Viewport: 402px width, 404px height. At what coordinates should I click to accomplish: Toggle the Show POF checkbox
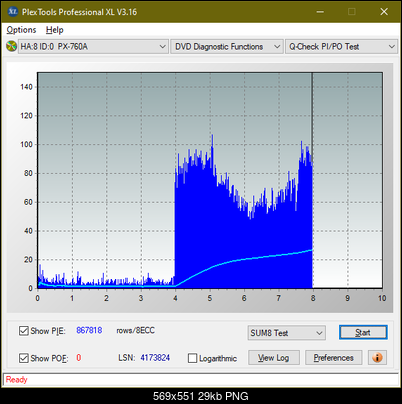click(x=24, y=358)
